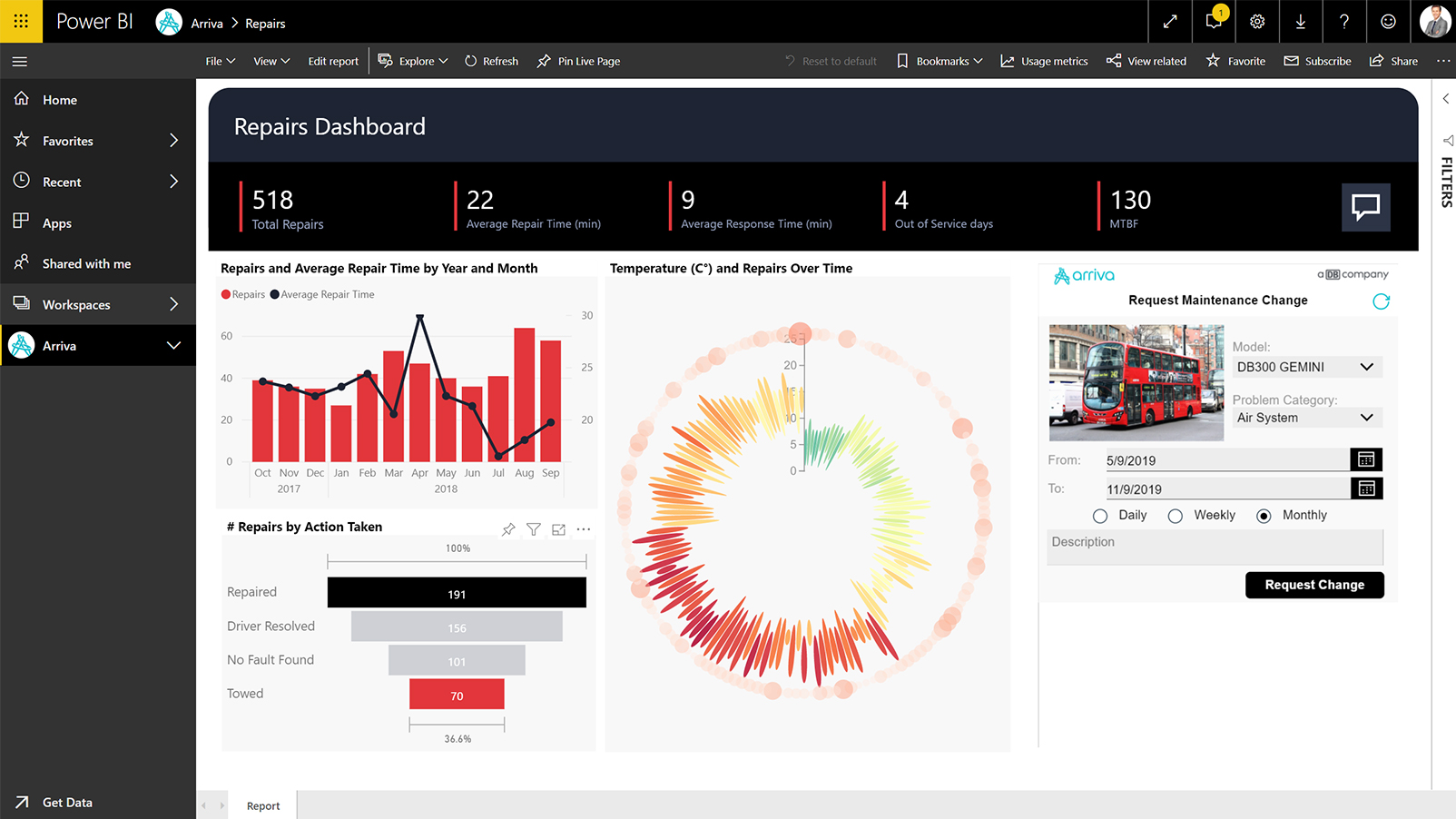Image resolution: width=1456 pixels, height=819 pixels.
Task: Enter full screen with the expand arrows
Action: pyautogui.click(x=1172, y=21)
